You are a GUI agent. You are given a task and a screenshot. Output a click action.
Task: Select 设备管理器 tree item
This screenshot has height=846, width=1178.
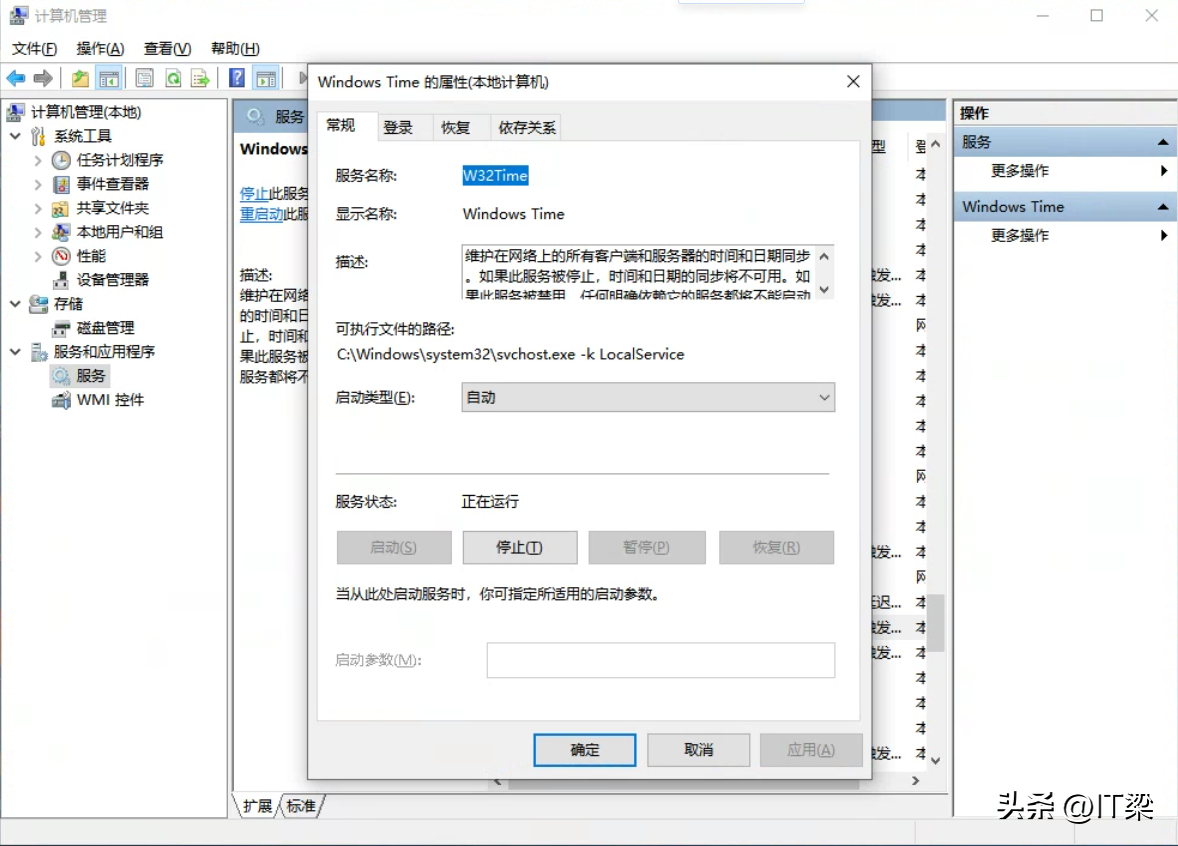(113, 280)
